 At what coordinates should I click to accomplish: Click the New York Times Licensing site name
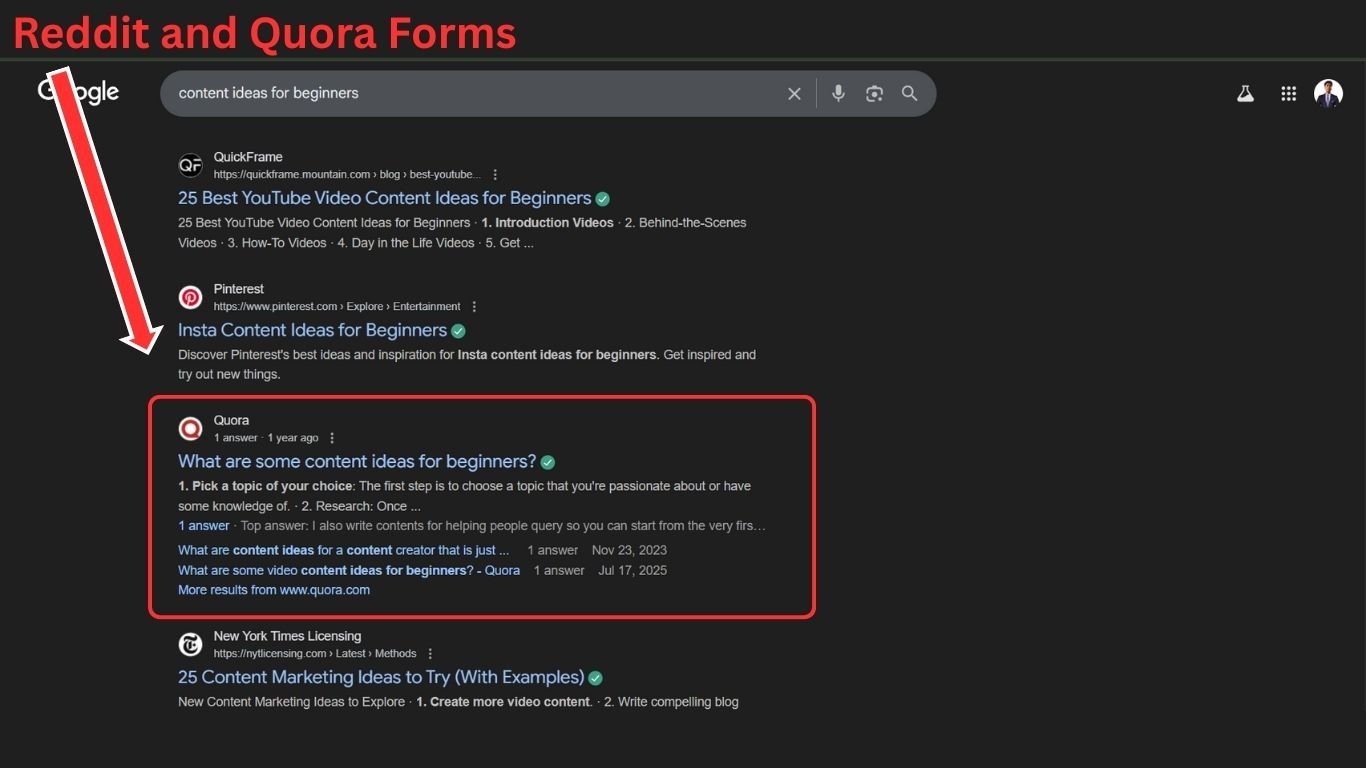coord(287,636)
